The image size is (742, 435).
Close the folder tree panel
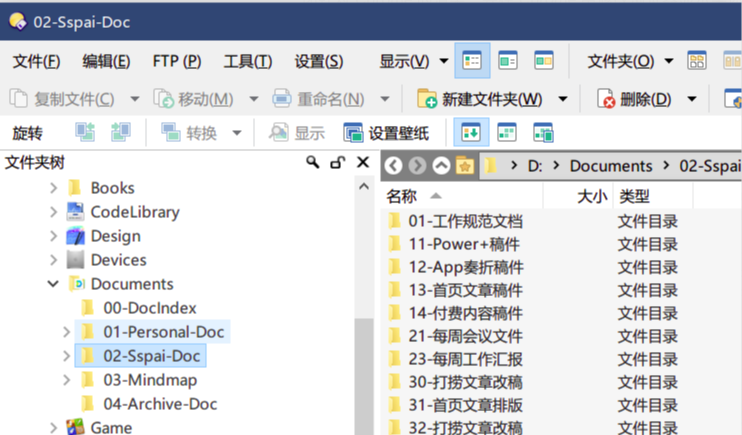tap(362, 163)
